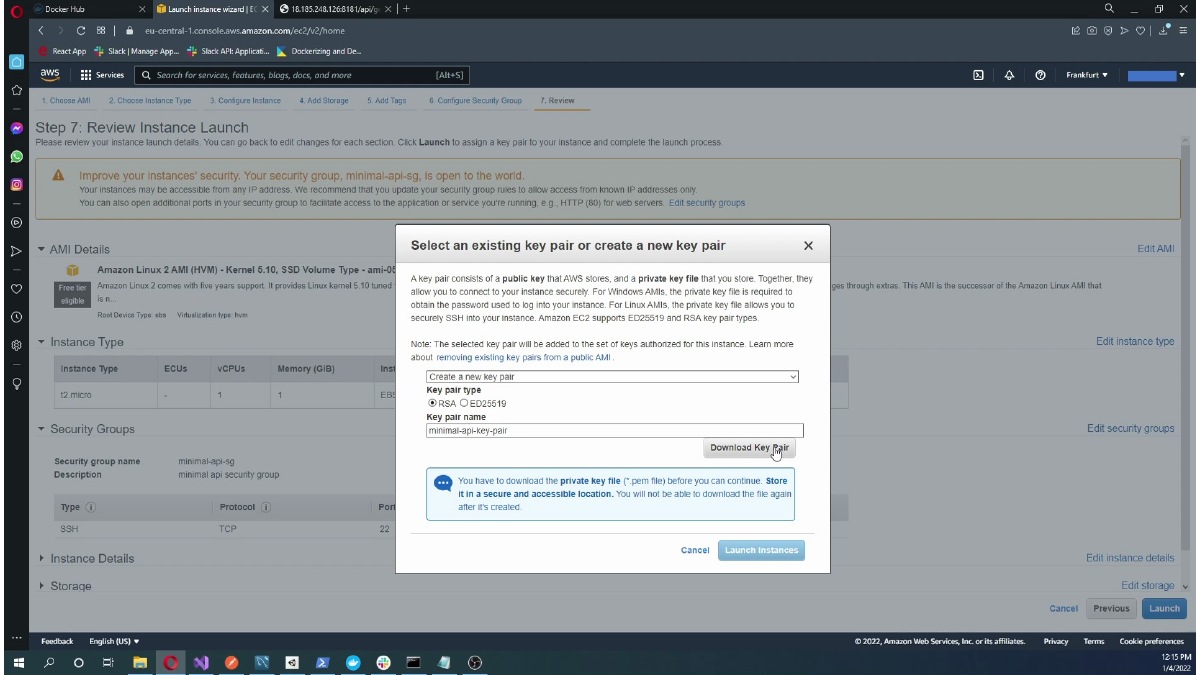Viewport: 1201px width, 675px height.
Task: Click the Opera heart bookmark icon
Action: coord(1142,31)
